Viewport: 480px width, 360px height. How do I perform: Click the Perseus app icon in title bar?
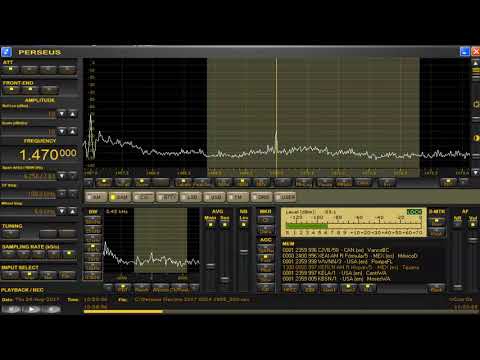pyautogui.click(x=6, y=52)
